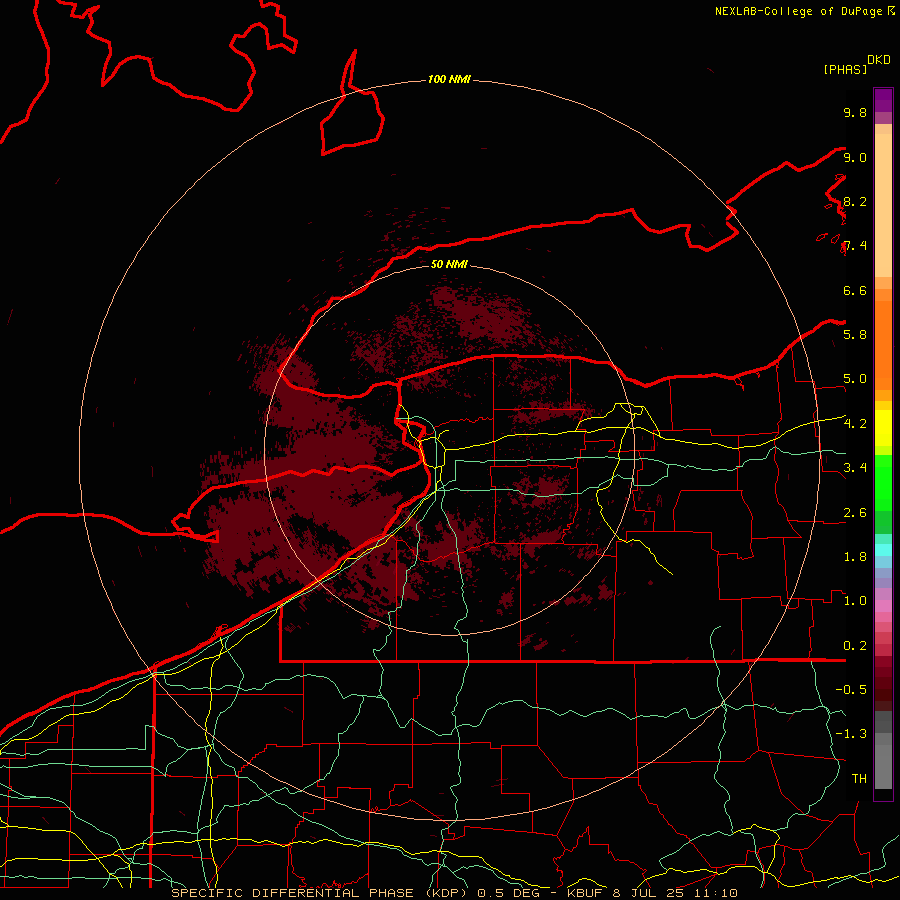Image resolution: width=900 pixels, height=900 pixels.
Task: Select the 3.4 scale label
Action: (x=855, y=468)
